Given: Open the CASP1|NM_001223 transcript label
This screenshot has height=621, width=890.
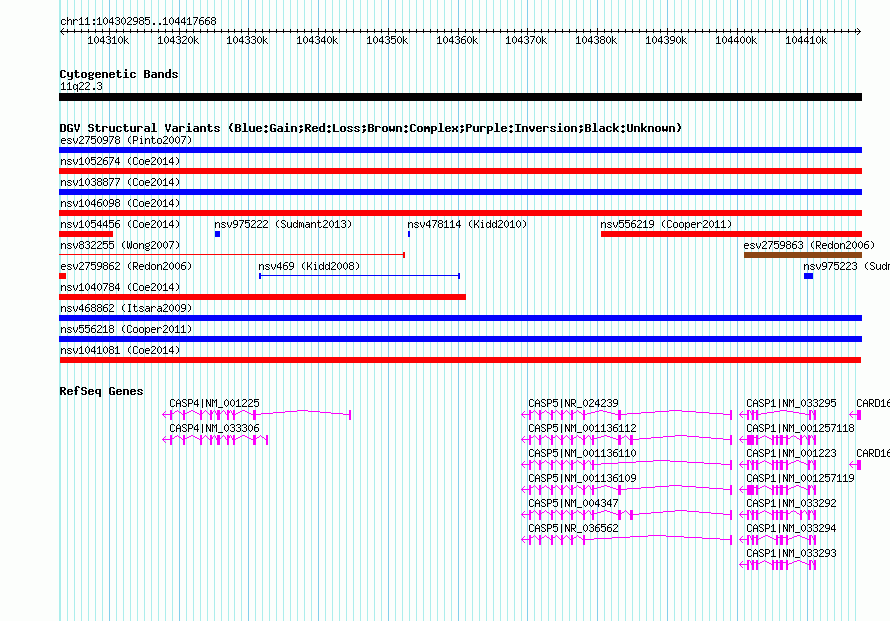Looking at the screenshot, I should [x=791, y=453].
